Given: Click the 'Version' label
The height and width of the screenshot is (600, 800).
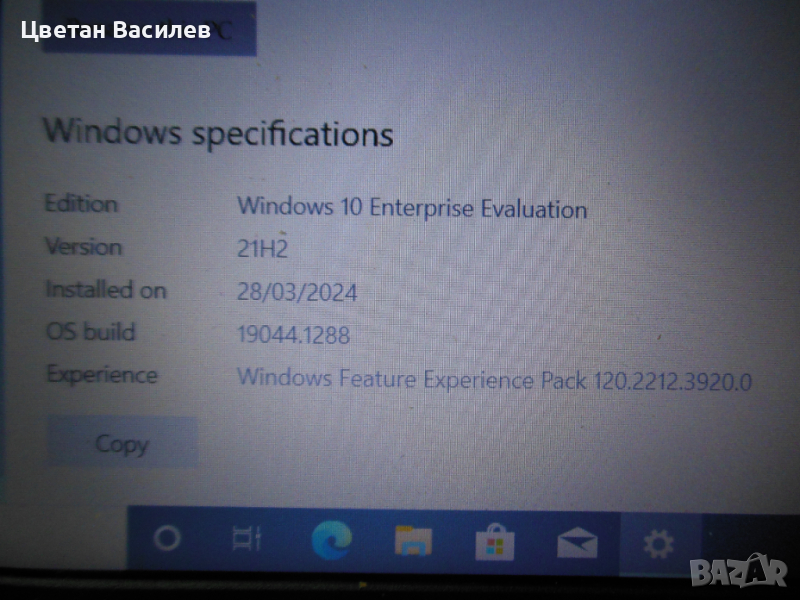Looking at the screenshot, I should (84, 246).
